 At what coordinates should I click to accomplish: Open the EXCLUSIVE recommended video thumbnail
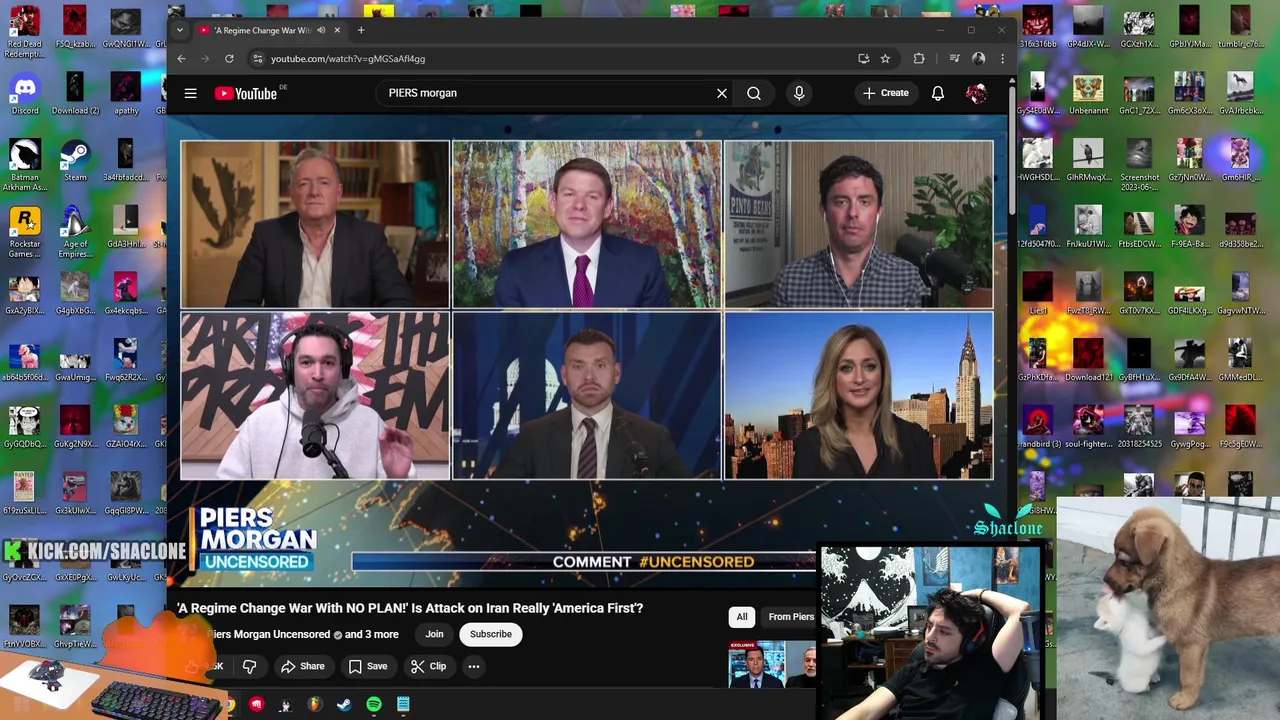coord(772,663)
